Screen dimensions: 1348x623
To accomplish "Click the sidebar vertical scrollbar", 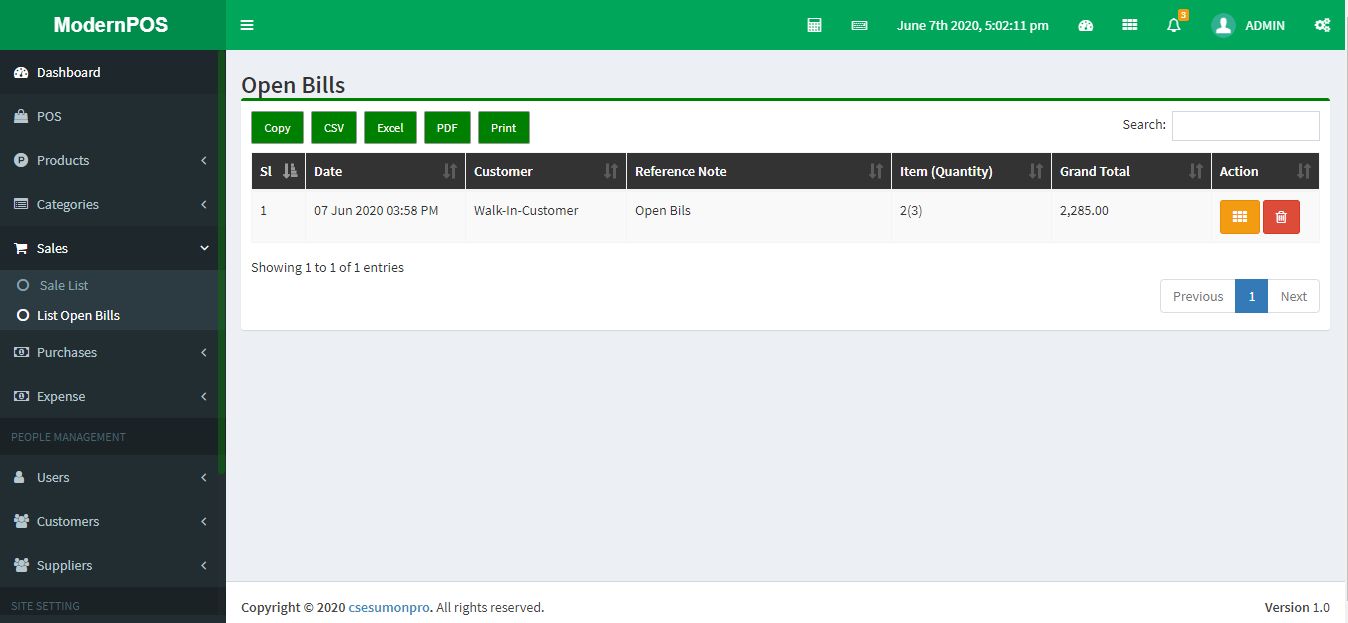I will coord(222,262).
